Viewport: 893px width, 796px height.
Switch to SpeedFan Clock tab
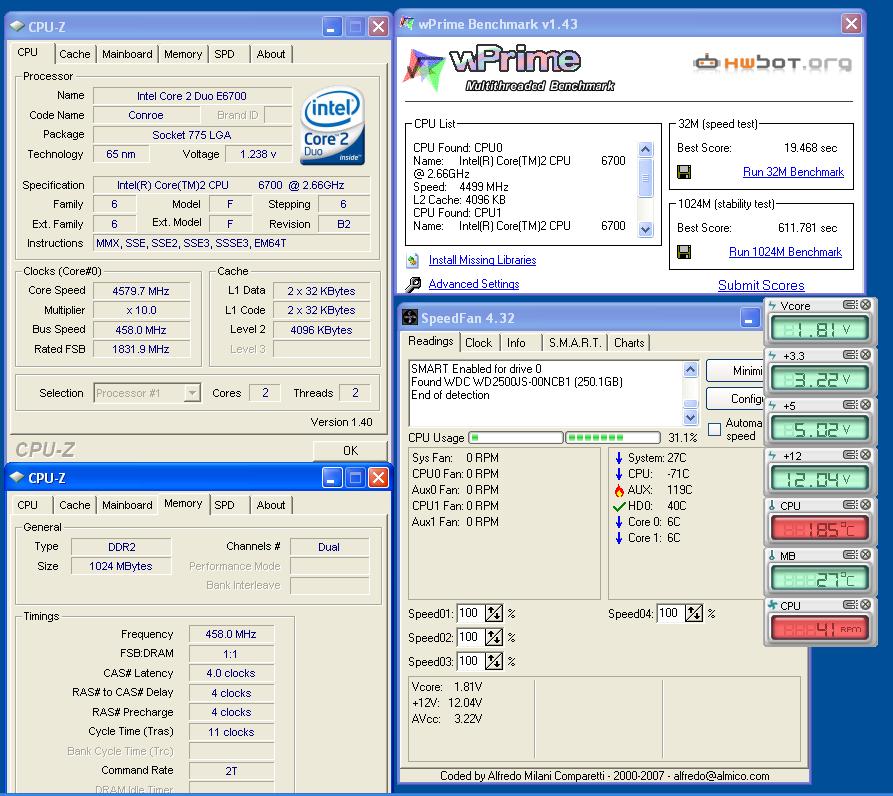pos(478,343)
